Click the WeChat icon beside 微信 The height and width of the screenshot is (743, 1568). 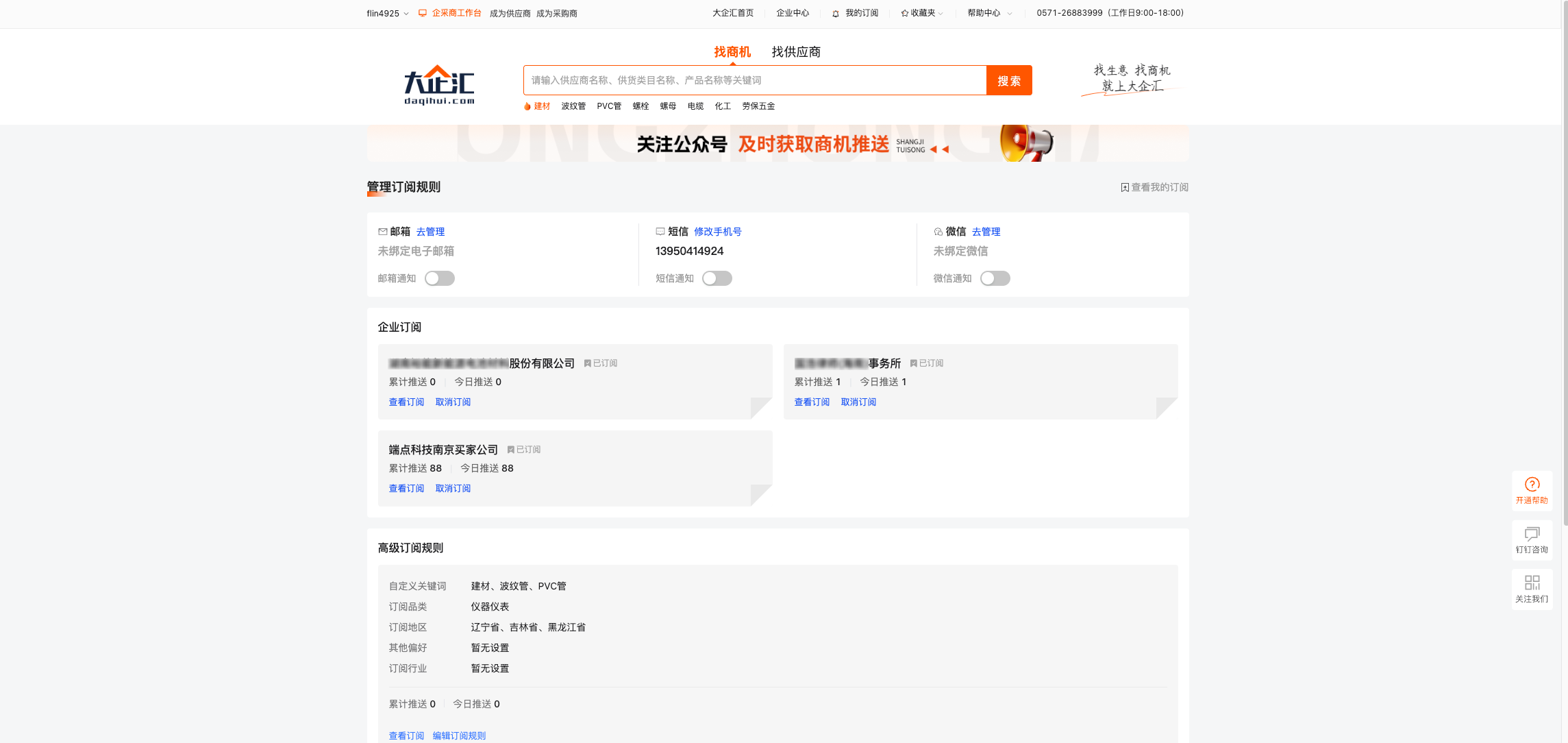pyautogui.click(x=938, y=231)
